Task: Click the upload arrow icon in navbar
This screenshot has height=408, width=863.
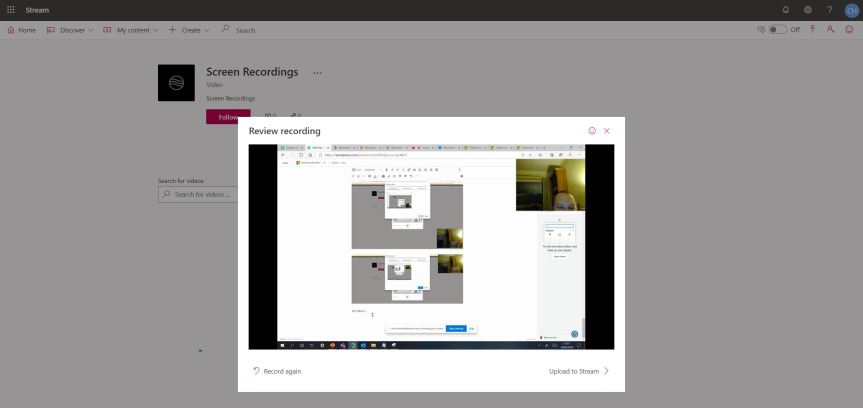Action: click(816, 30)
